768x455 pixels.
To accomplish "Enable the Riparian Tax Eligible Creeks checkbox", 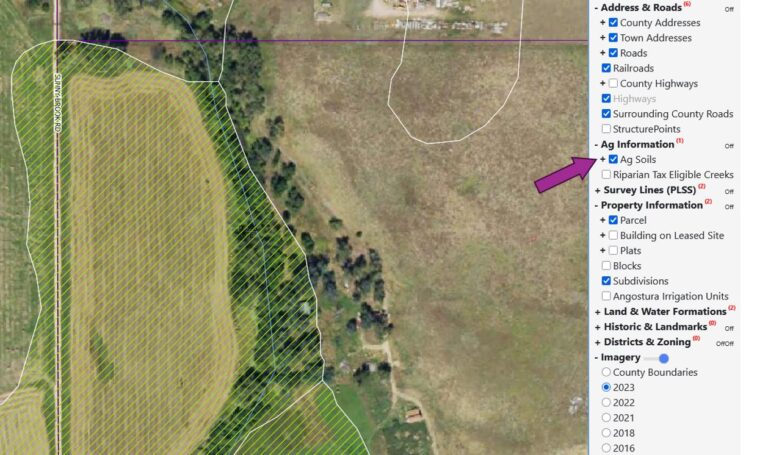I will (x=606, y=174).
